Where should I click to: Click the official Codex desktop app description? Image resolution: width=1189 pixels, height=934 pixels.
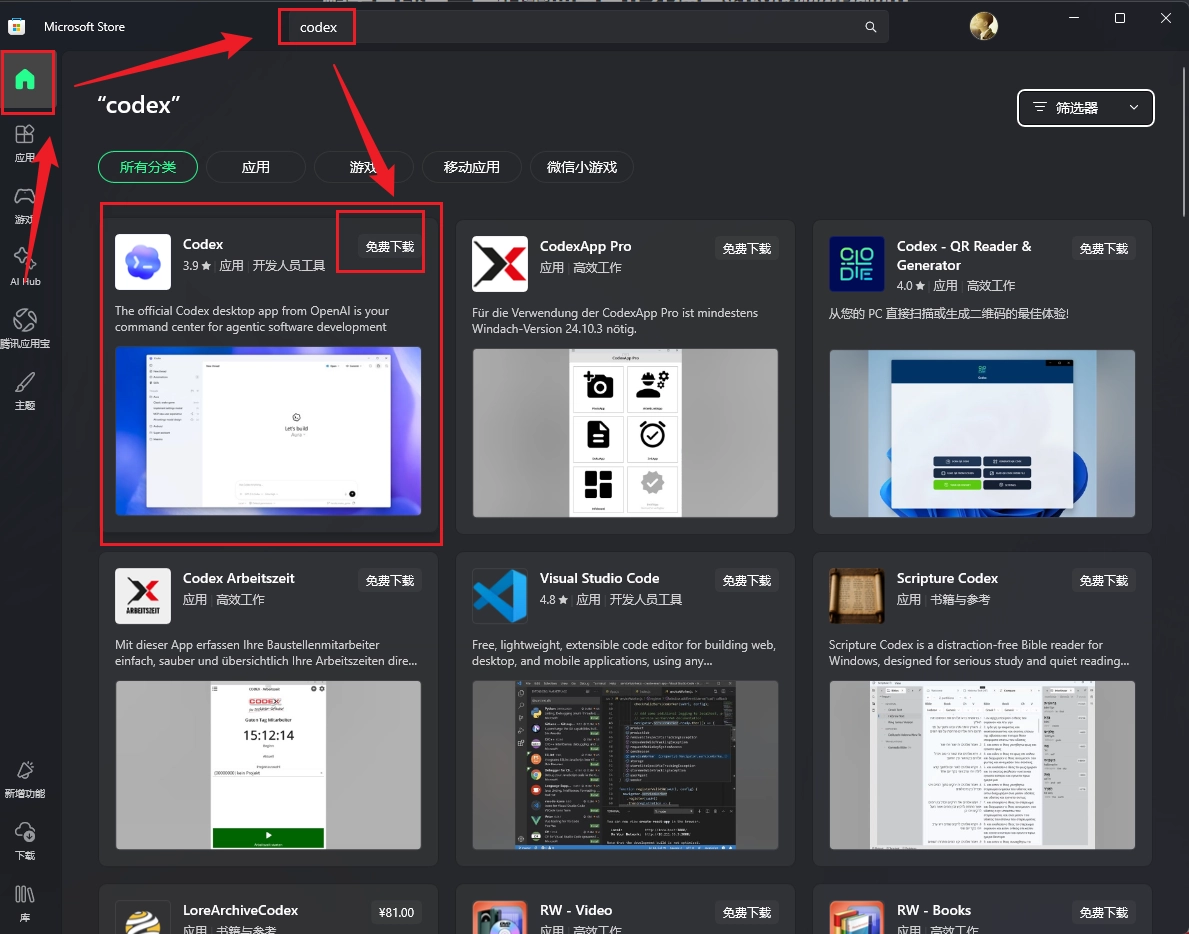252,319
